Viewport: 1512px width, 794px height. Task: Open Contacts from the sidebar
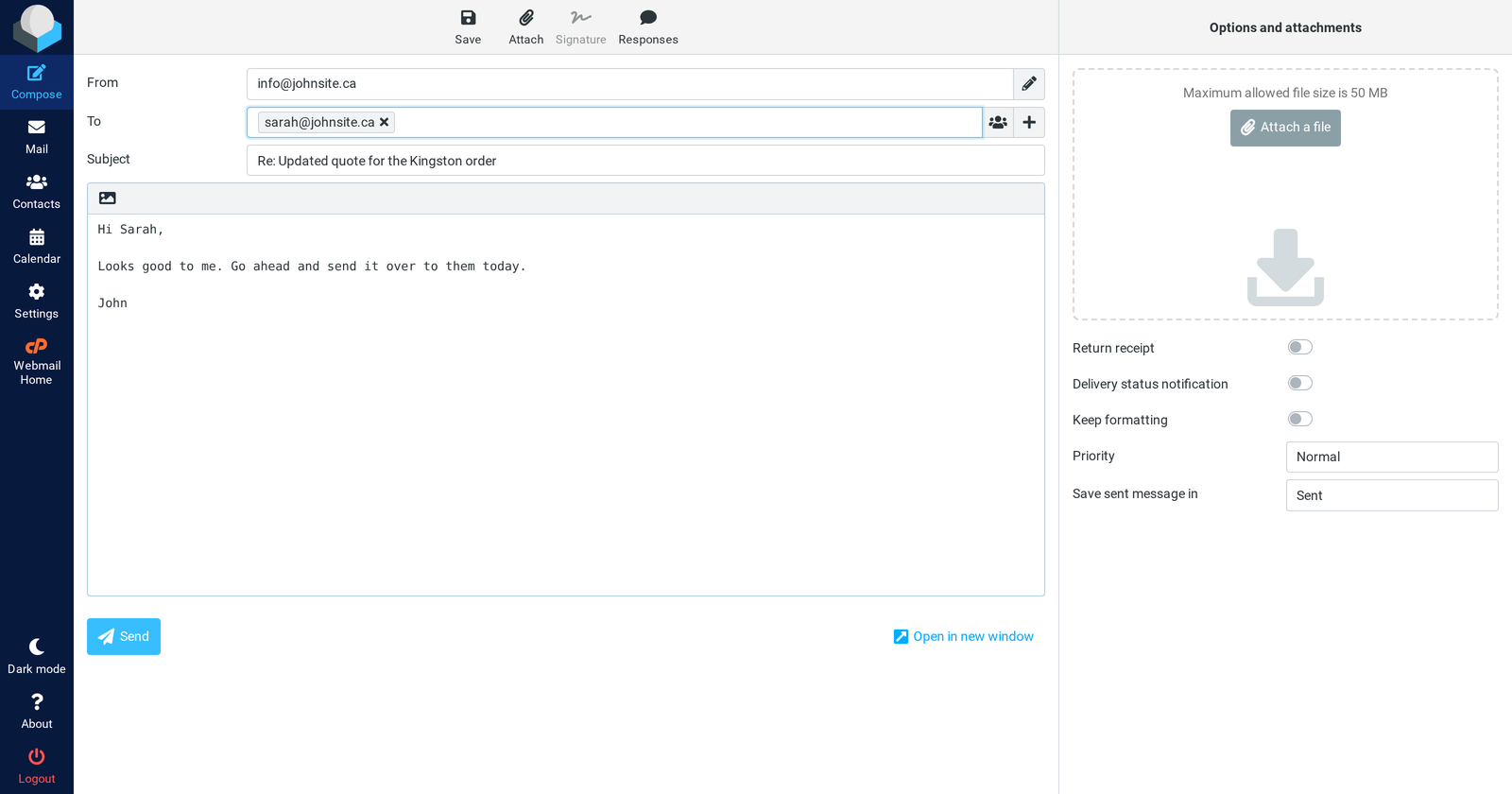coord(37,192)
